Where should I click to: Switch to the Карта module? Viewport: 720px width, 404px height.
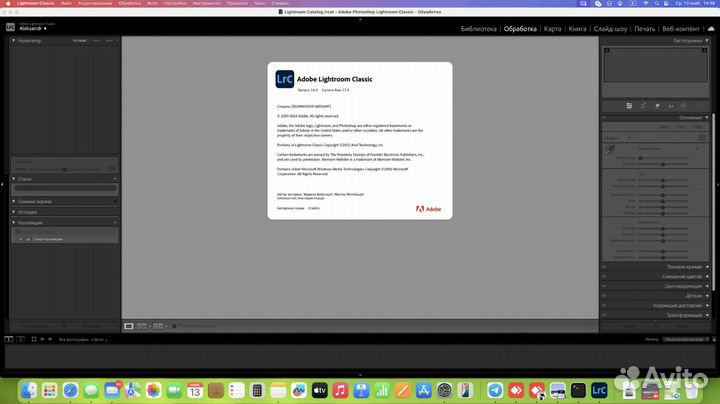pyautogui.click(x=552, y=28)
